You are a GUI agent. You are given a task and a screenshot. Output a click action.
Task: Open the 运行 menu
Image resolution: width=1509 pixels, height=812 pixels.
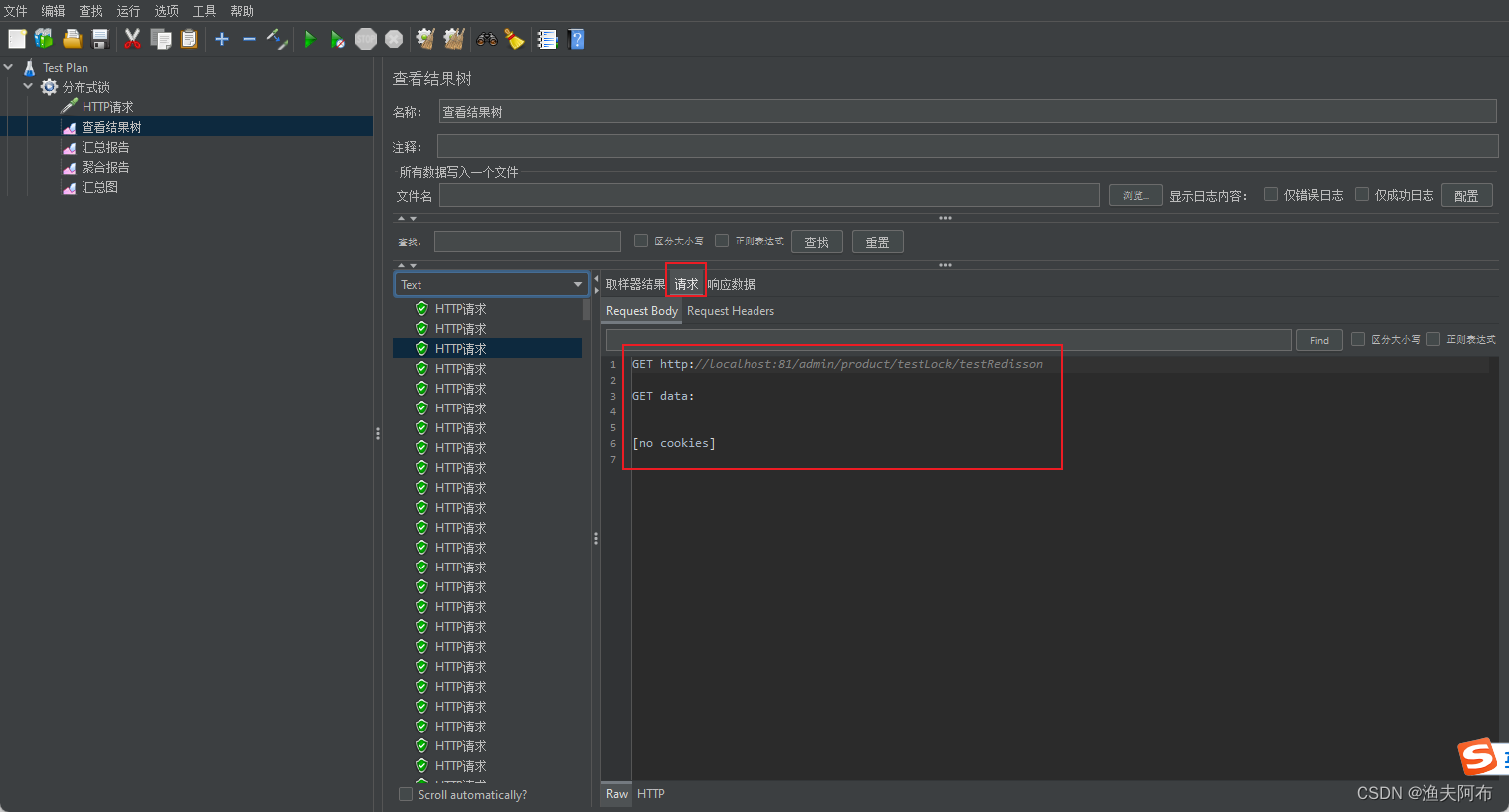(128, 11)
